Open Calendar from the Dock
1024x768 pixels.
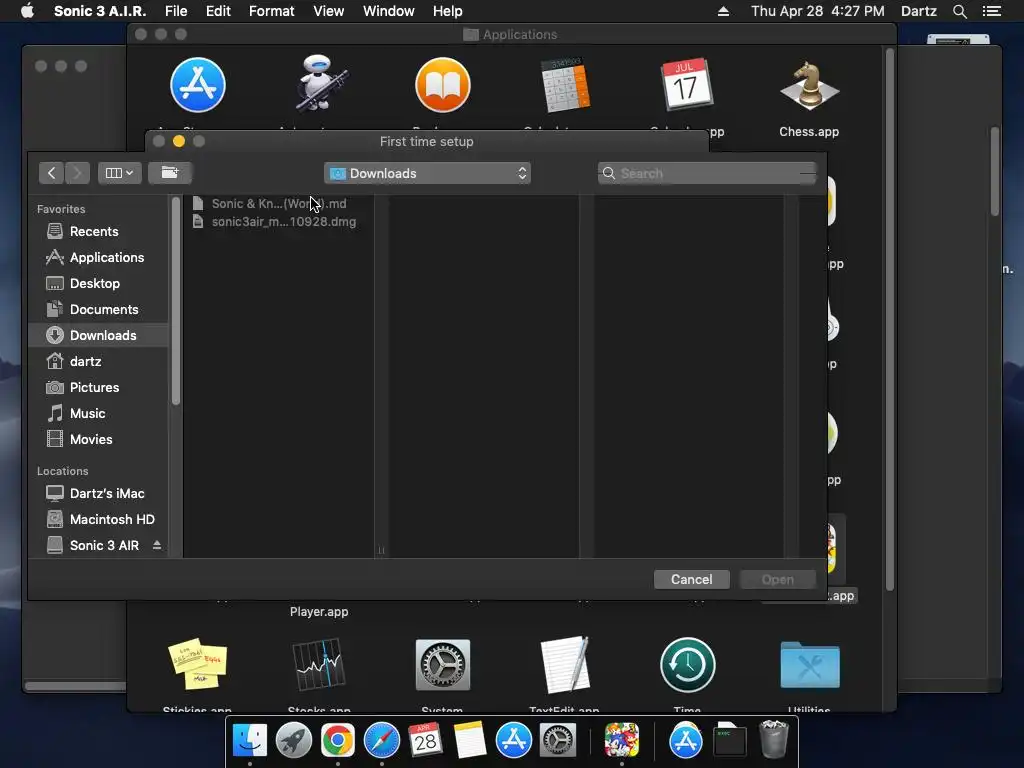[x=425, y=741]
